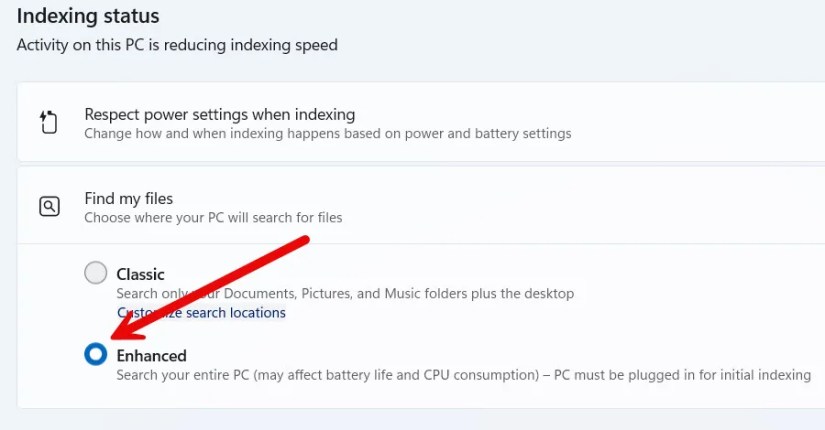
Task: Click empty area of Respect power settings card
Action: (700, 122)
